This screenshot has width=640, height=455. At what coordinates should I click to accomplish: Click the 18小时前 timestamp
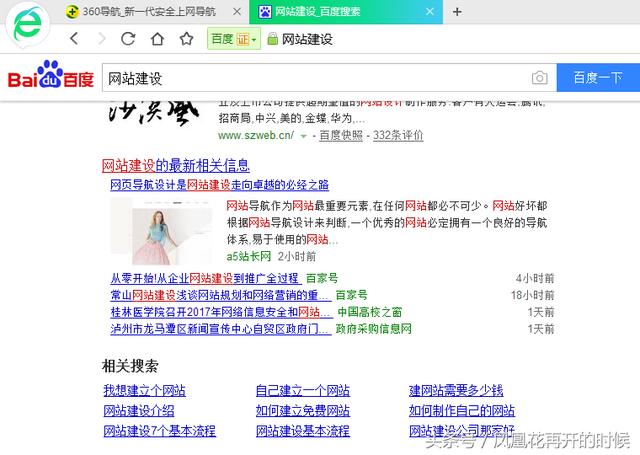pos(532,295)
